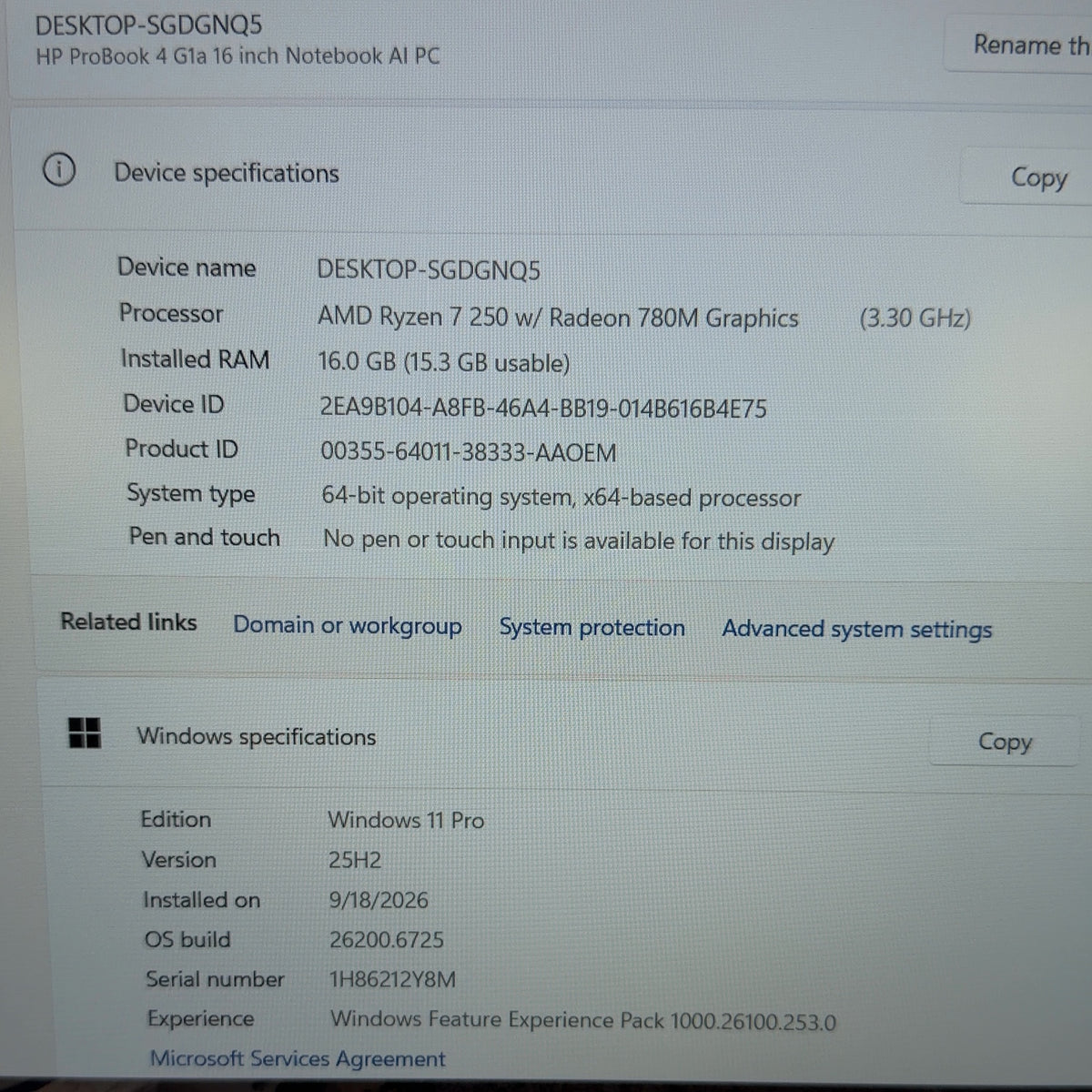
Task: Click the Pen and touch label
Action: [205, 537]
